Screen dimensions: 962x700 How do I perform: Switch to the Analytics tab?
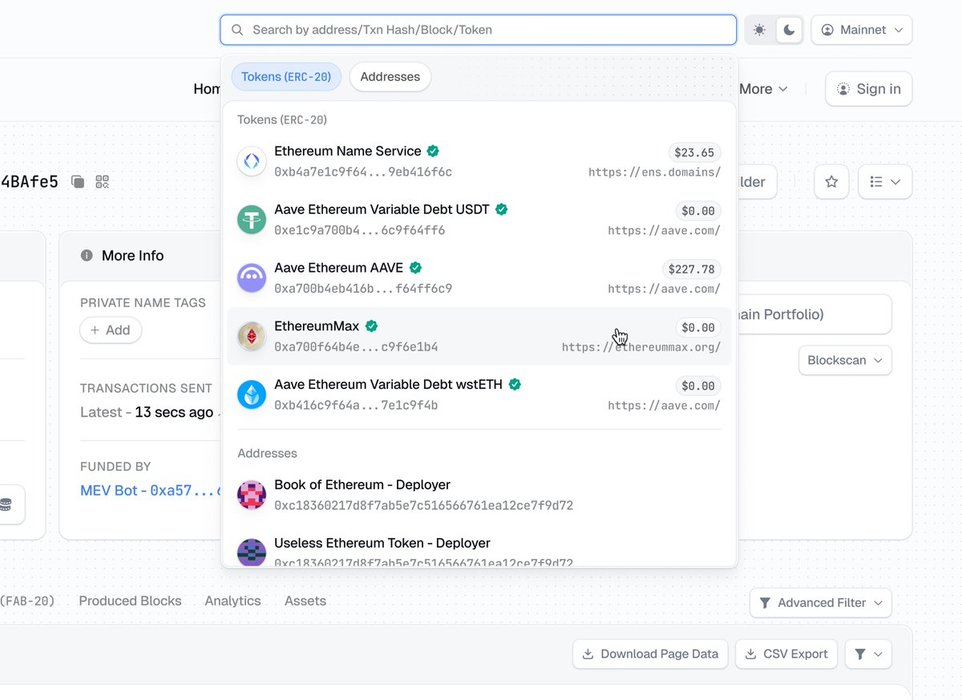point(233,601)
